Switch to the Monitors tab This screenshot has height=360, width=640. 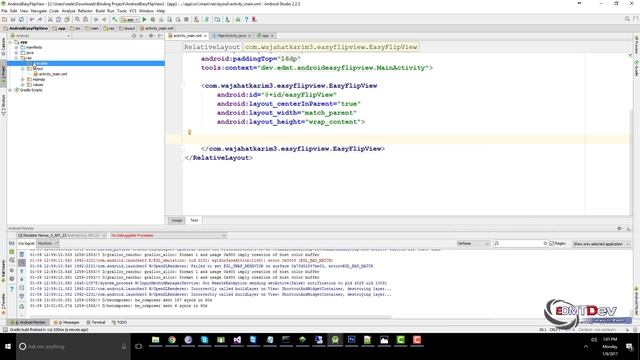(x=47, y=244)
